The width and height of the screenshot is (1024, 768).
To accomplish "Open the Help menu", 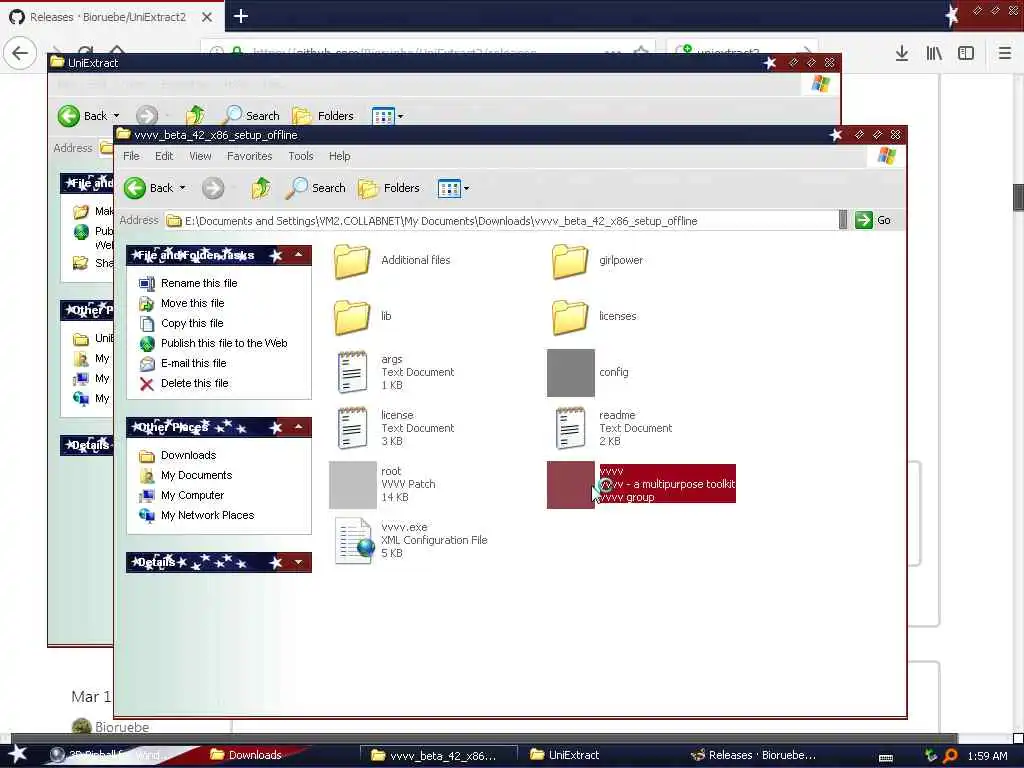I will [x=339, y=156].
